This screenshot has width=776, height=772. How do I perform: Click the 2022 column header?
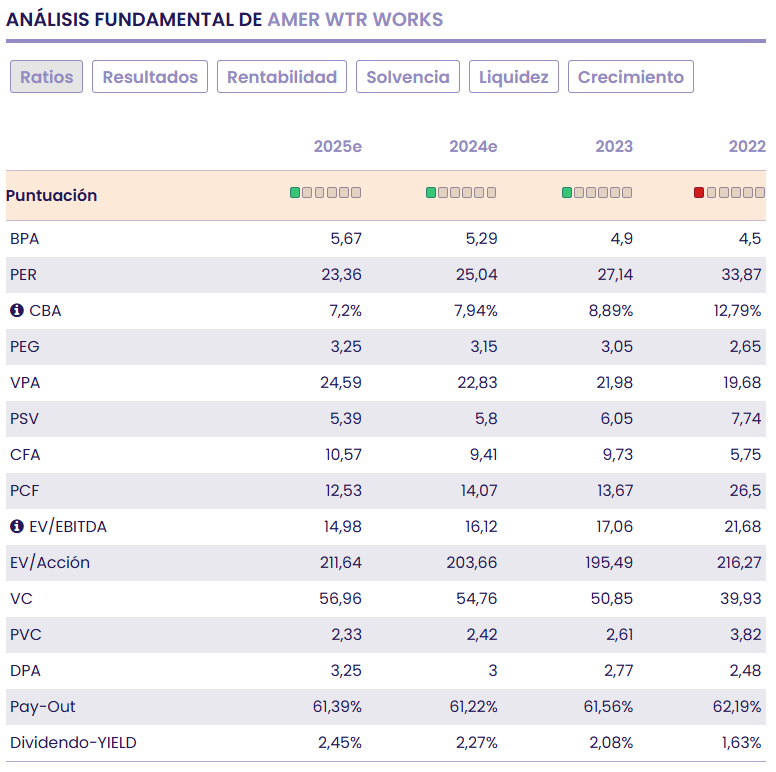747,146
